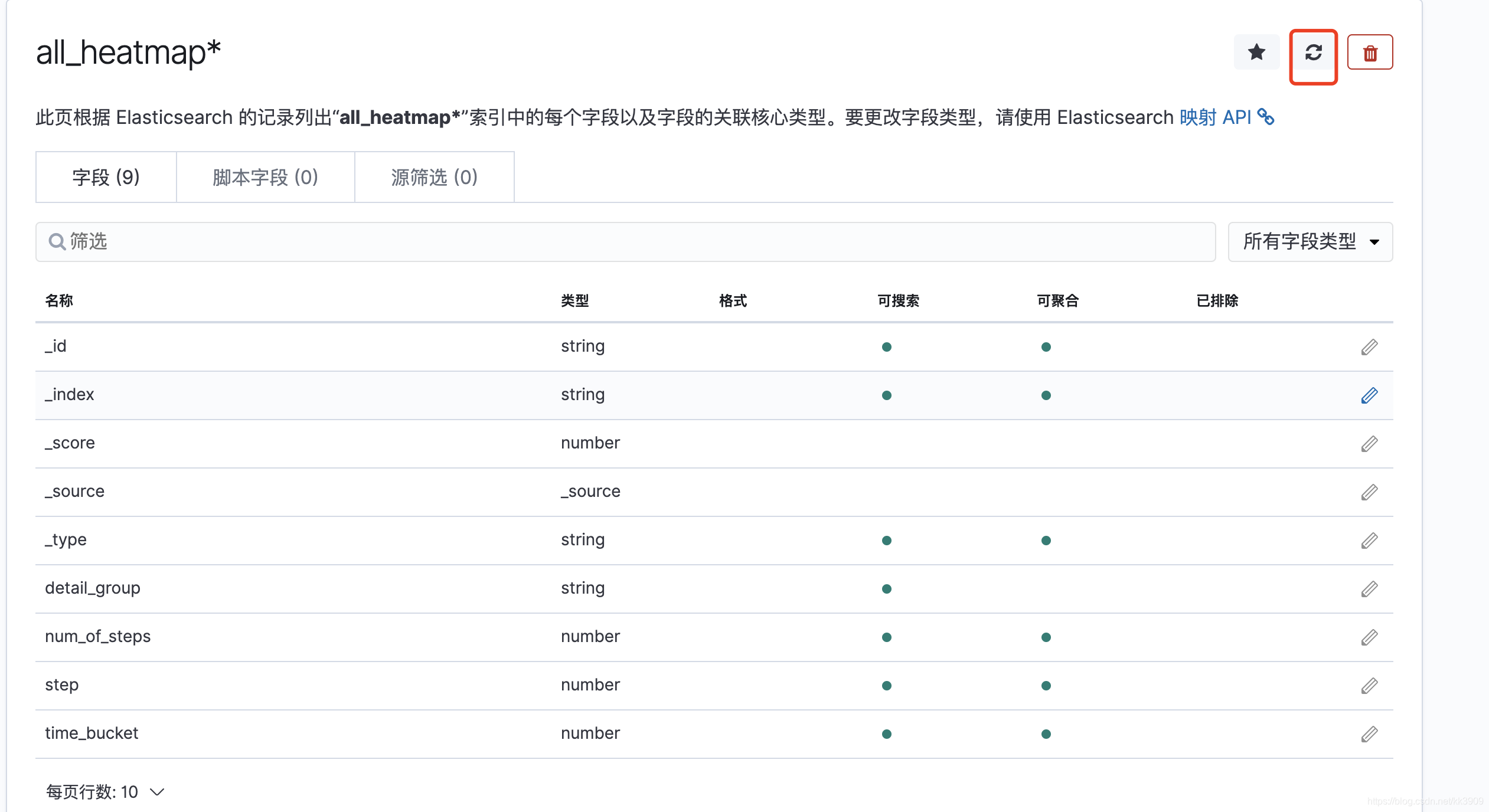
Task: Click the 已排除 column header
Action: click(1217, 301)
